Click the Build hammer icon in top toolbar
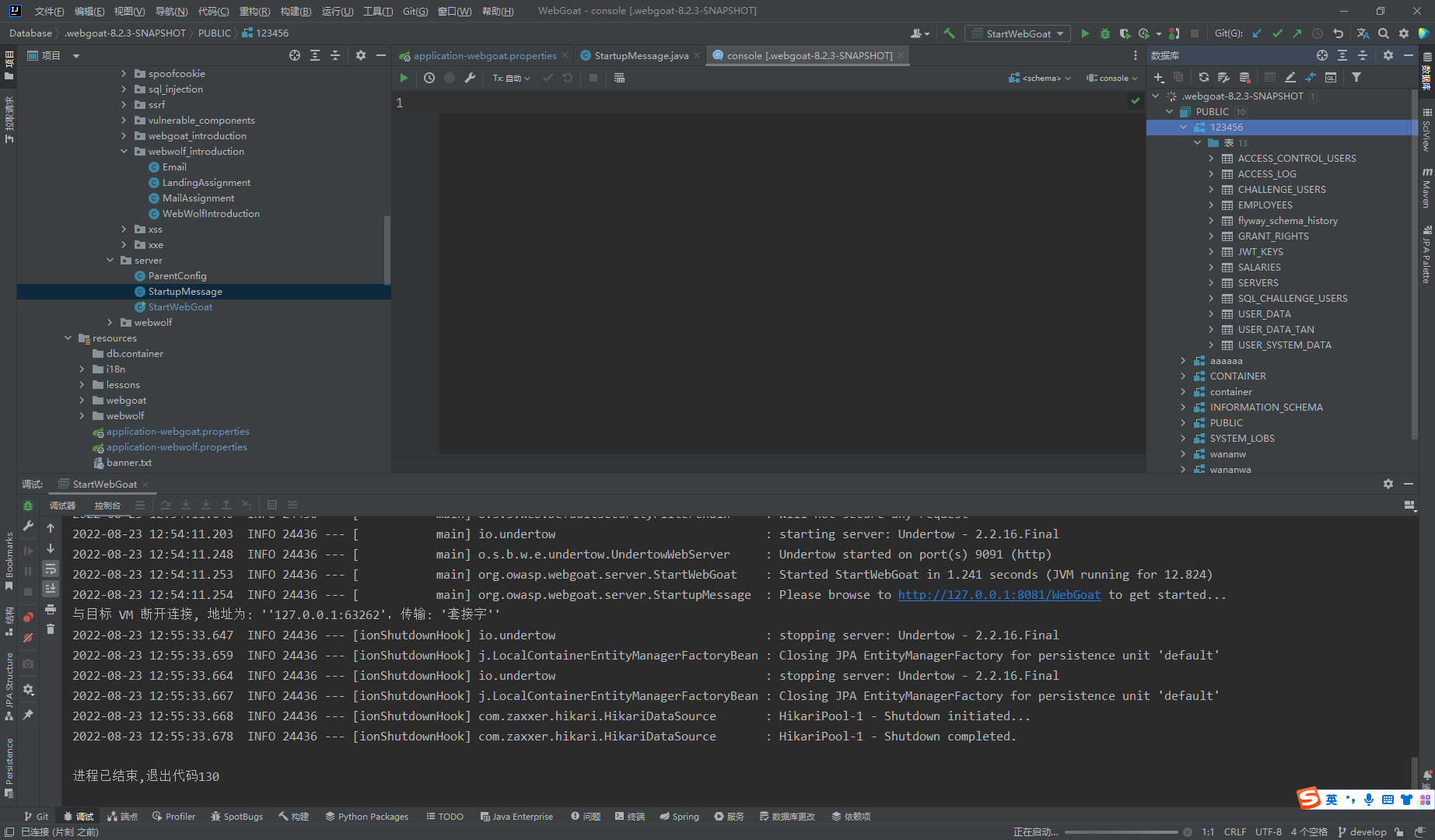The image size is (1435, 840). 949,33
